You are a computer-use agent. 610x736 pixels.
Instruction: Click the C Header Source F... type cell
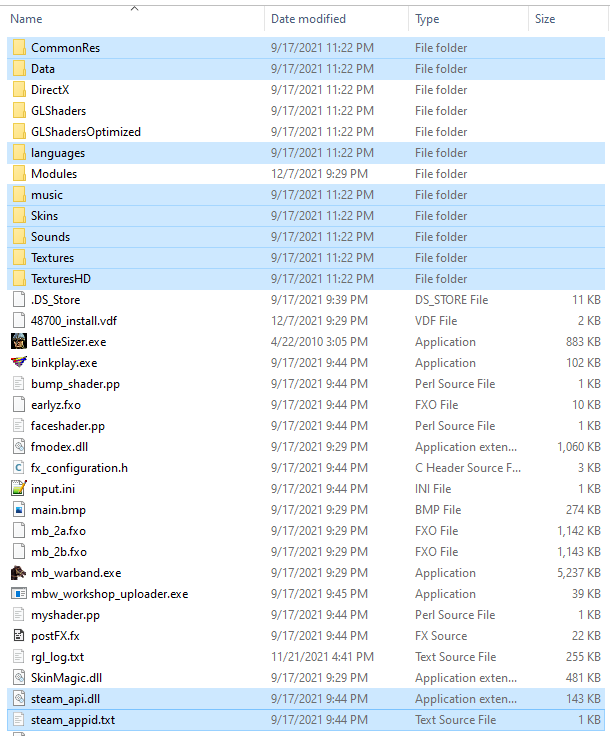click(x=468, y=468)
